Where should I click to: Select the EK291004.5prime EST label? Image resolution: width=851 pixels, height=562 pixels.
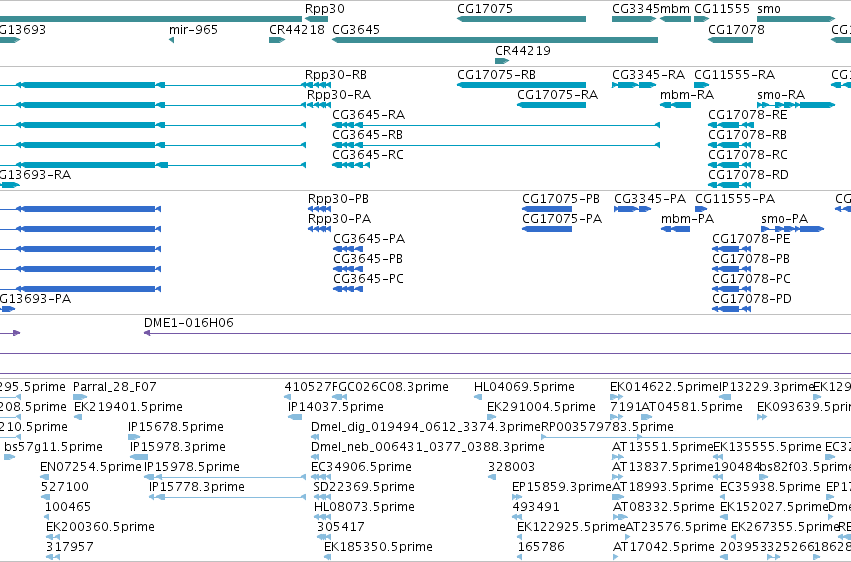pyautogui.click(x=541, y=407)
